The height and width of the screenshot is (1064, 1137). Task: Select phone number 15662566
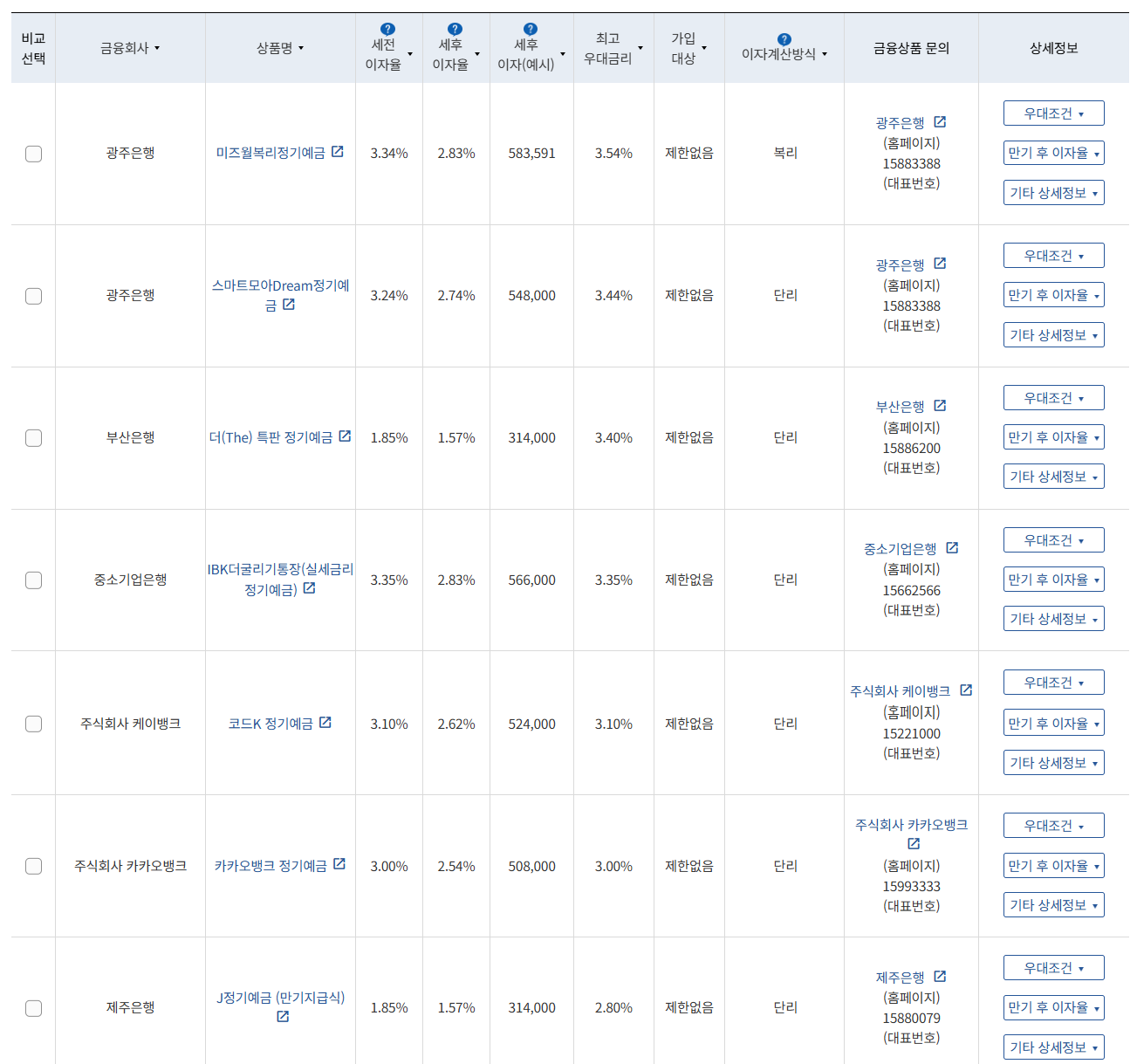(x=912, y=591)
